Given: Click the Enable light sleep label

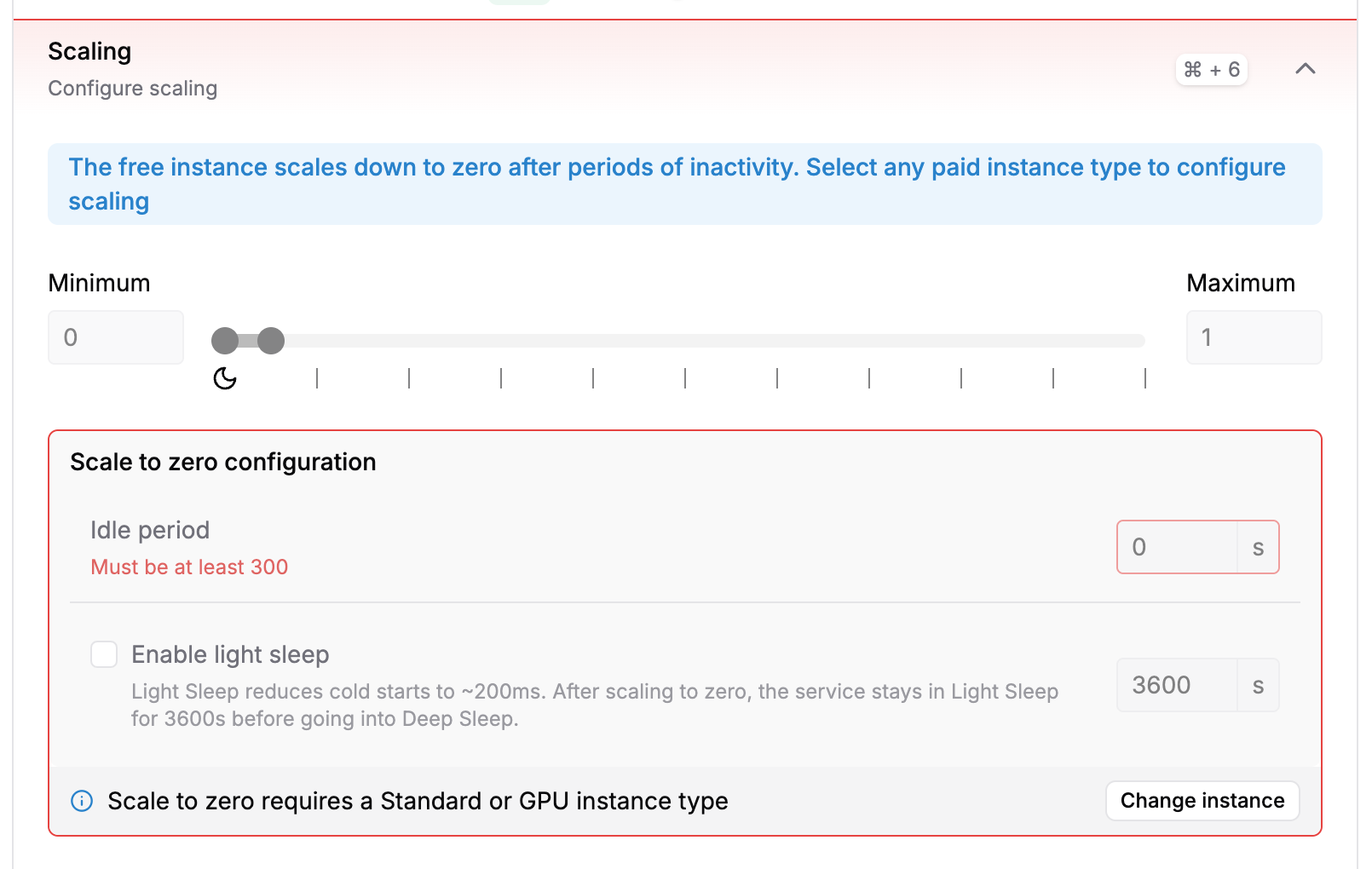Looking at the screenshot, I should click(x=230, y=654).
